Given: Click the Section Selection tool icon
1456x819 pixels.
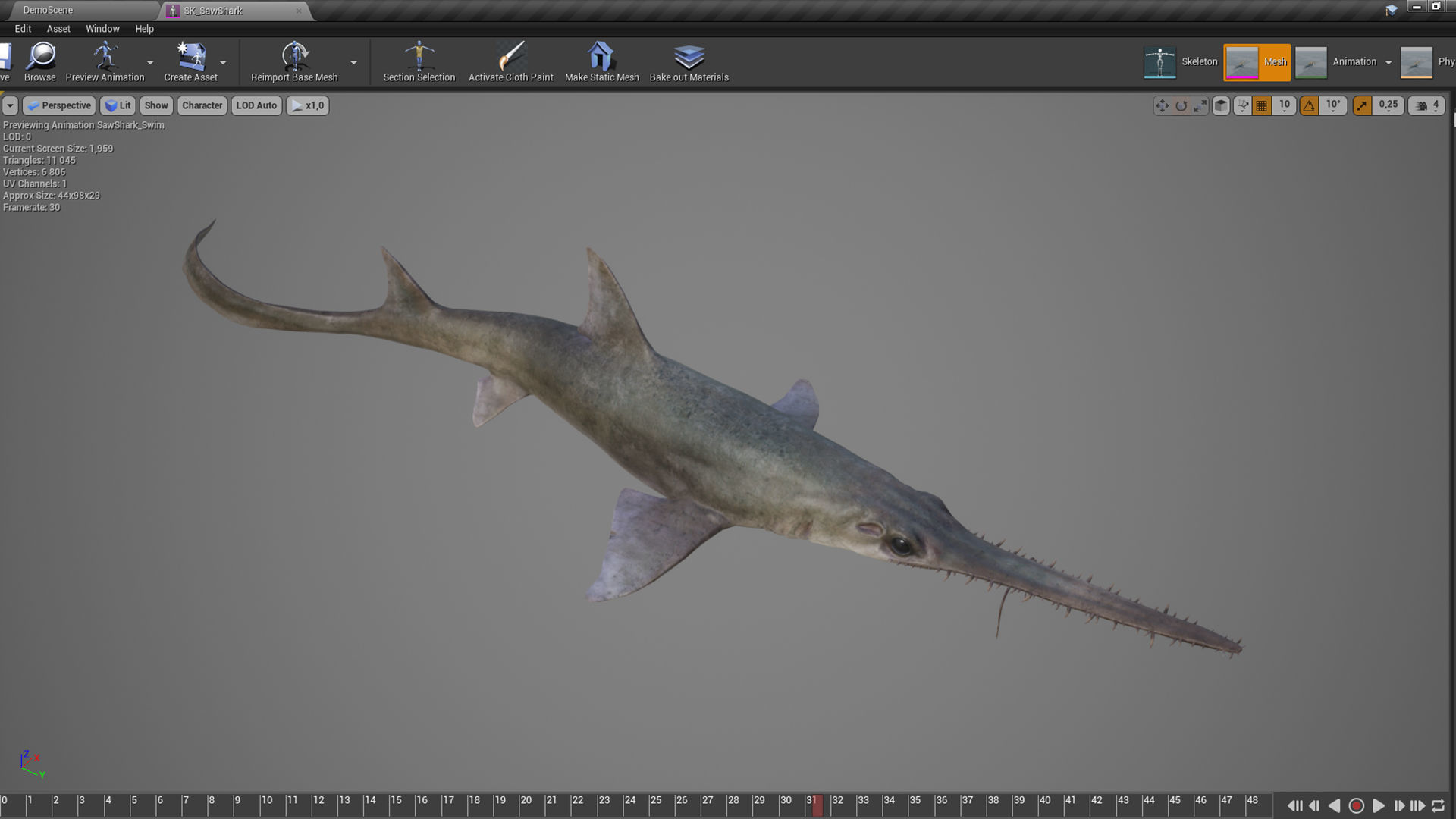Looking at the screenshot, I should click(419, 57).
